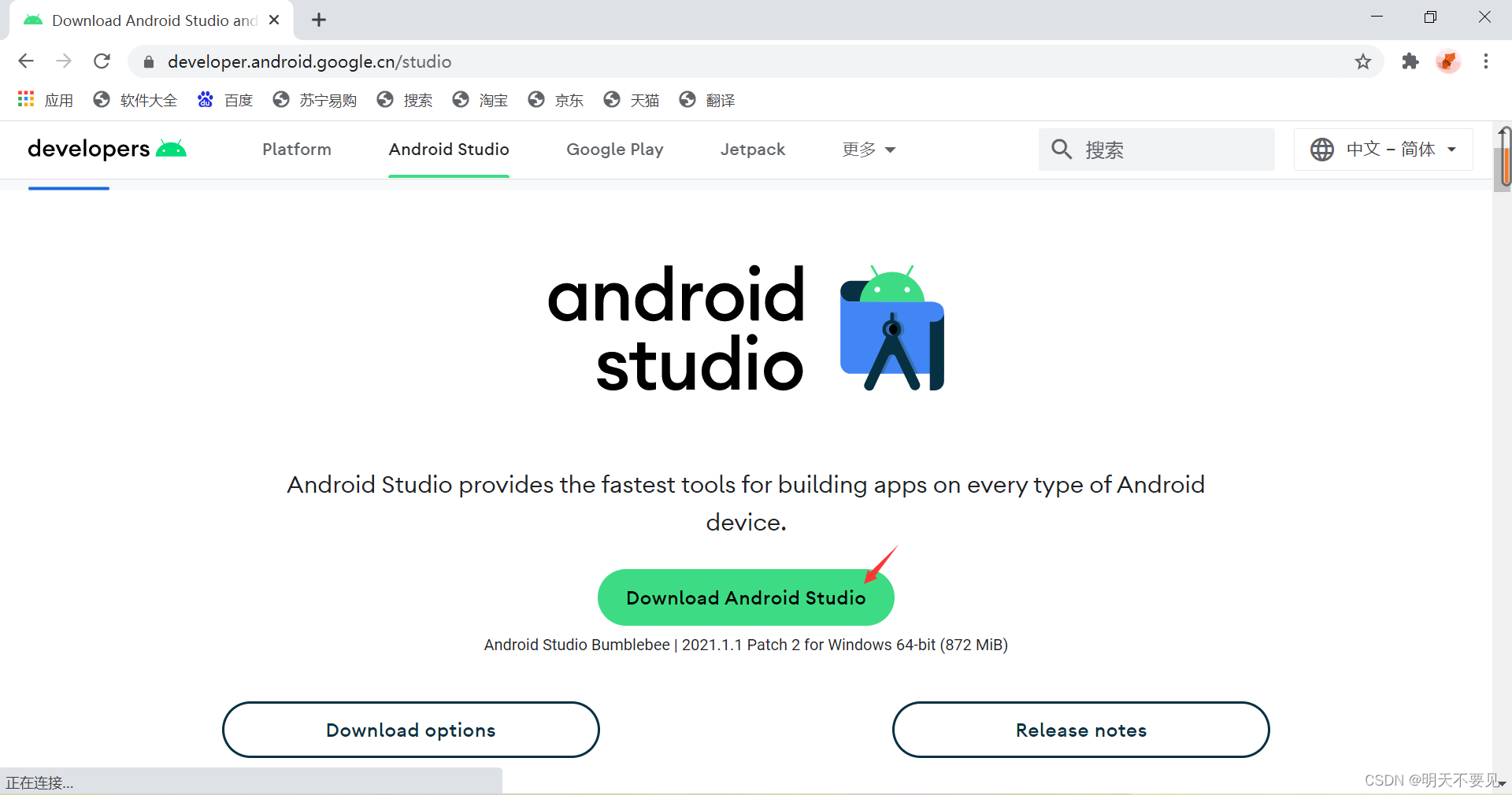Open a new browser tab
This screenshot has height=795, width=1512.
318,20
